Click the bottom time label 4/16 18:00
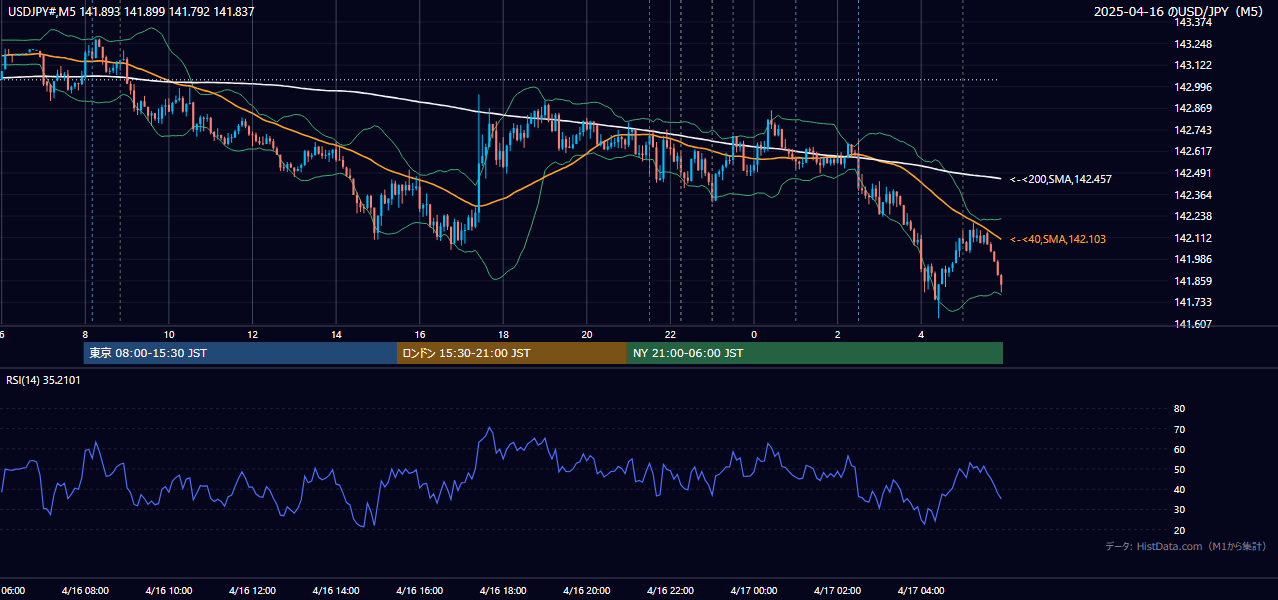 [x=503, y=591]
